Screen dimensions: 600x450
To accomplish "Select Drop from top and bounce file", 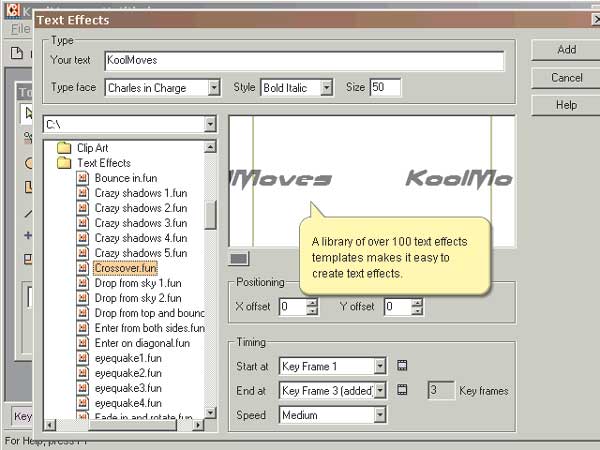I will [x=149, y=313].
